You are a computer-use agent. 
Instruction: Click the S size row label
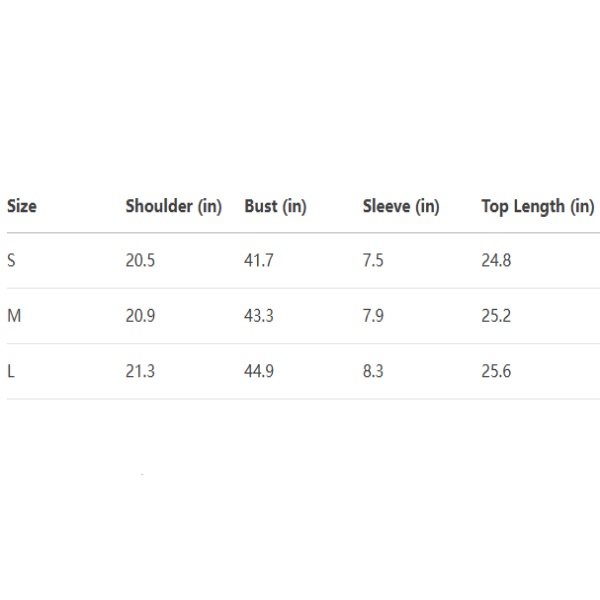click(12, 261)
